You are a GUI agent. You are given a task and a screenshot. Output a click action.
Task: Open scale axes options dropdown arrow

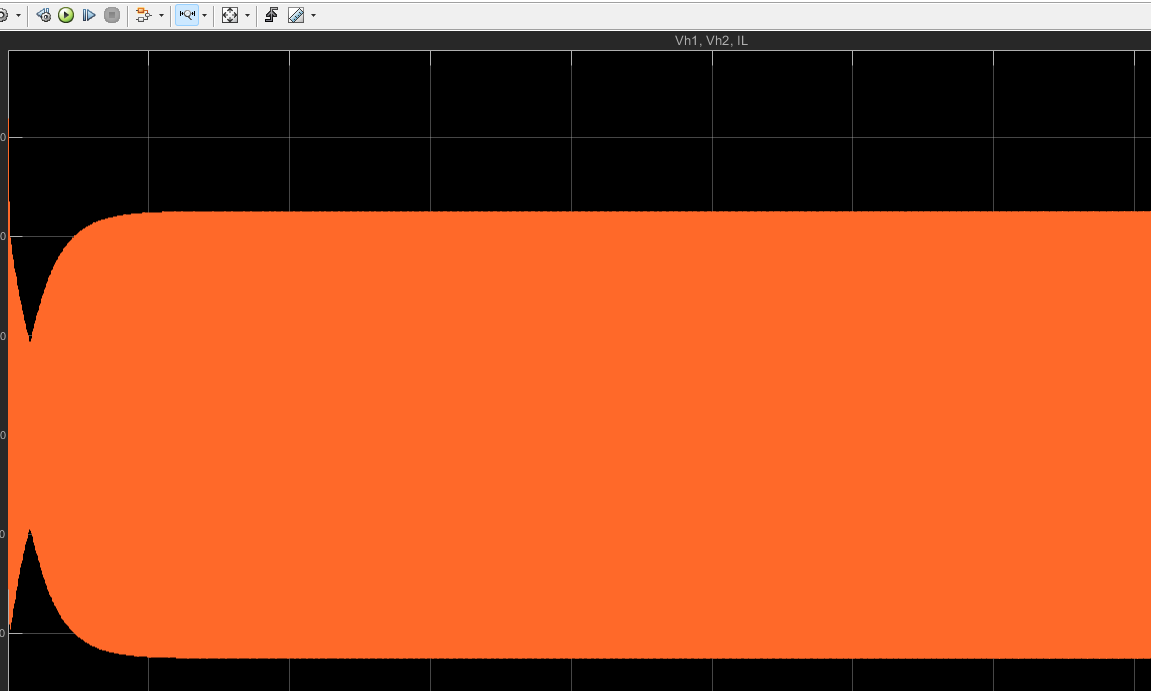click(x=247, y=15)
